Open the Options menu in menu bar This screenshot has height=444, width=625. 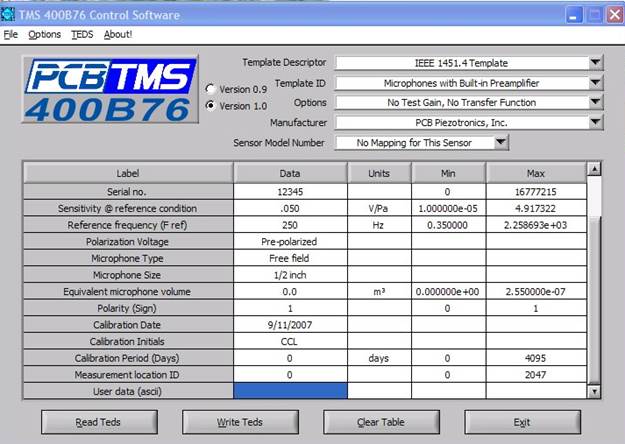coord(44,35)
